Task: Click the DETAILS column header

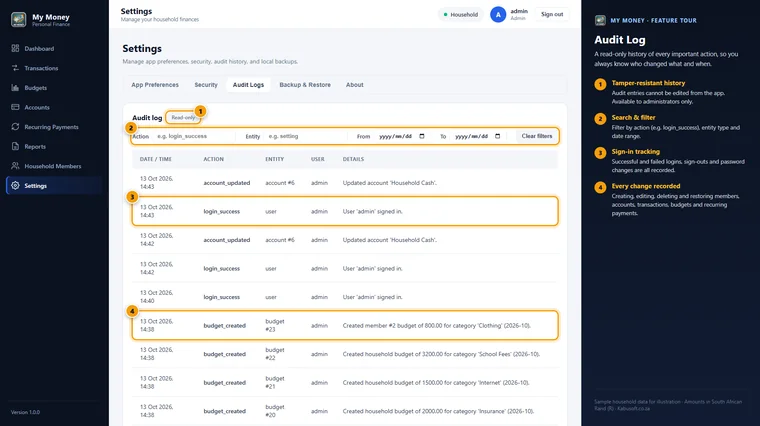Action: 353,159
